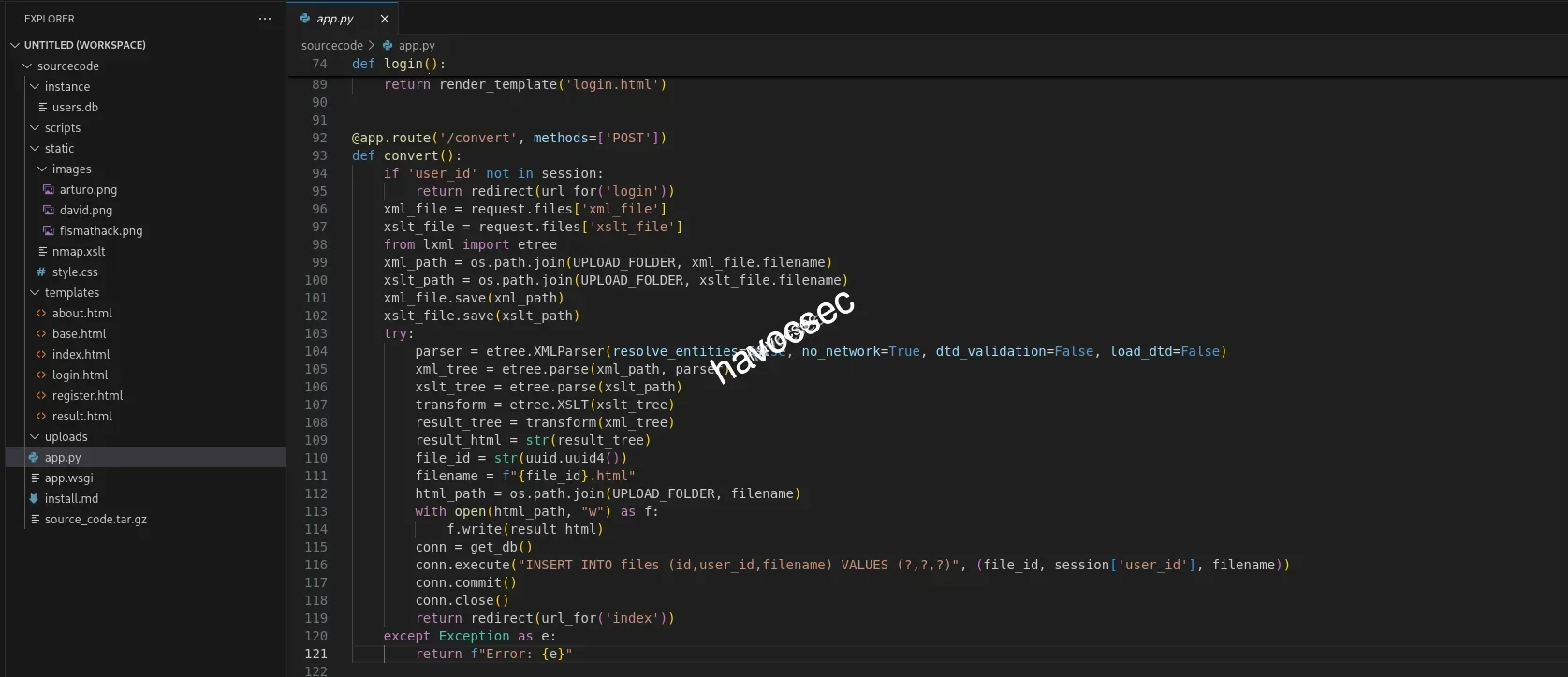Click line number 121 in the gutter
The height and width of the screenshot is (677, 1568).
click(316, 654)
